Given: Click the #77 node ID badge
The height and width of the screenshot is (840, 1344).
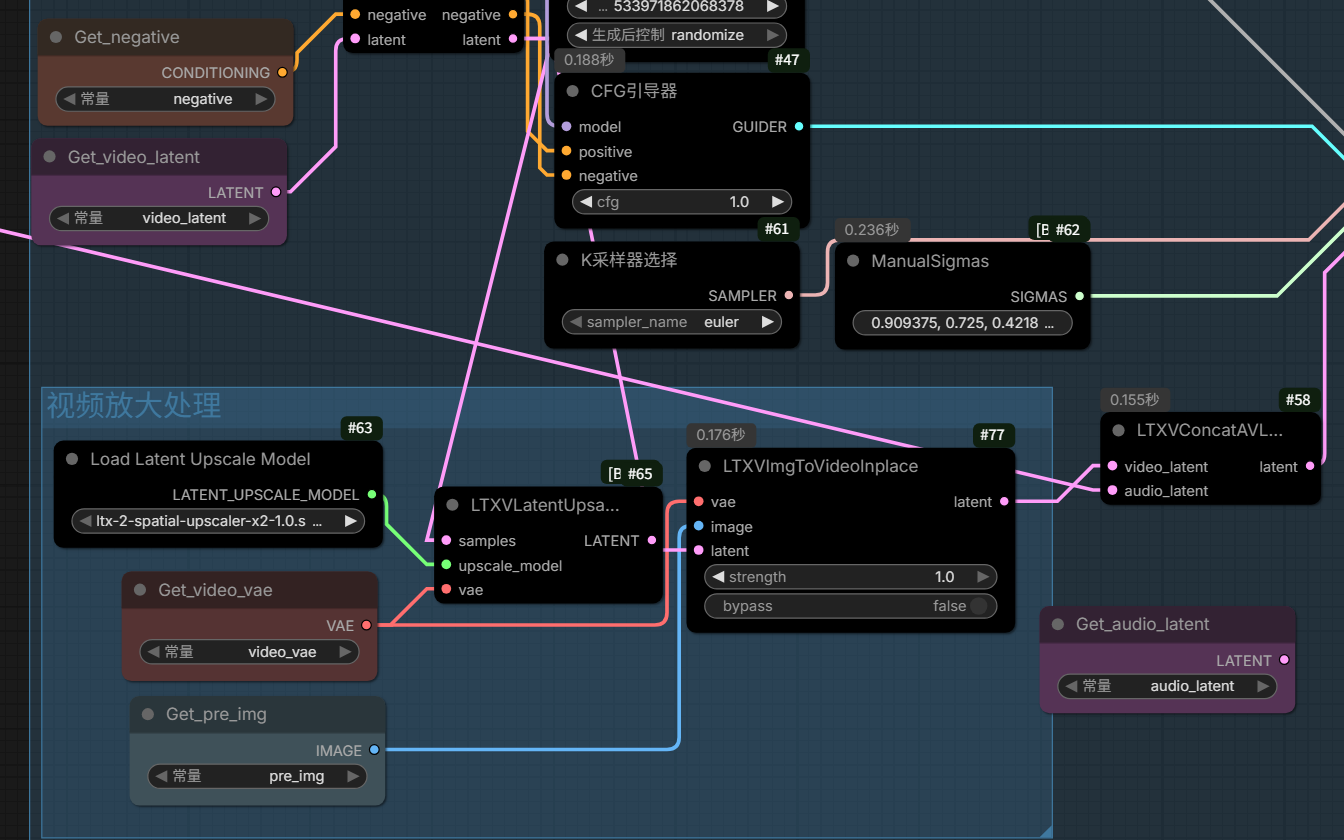Looking at the screenshot, I should tap(992, 435).
